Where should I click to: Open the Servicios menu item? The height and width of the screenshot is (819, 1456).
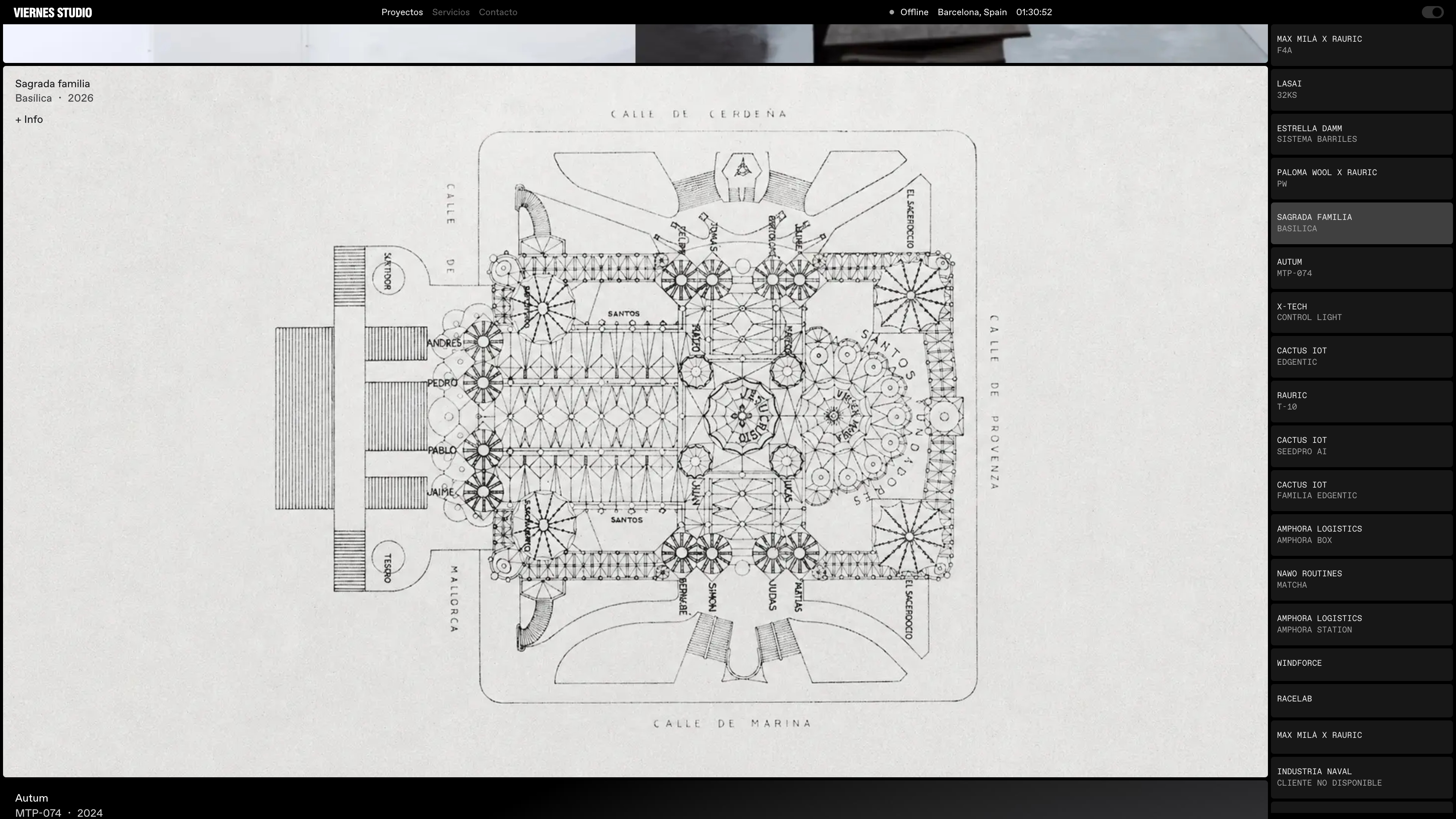450,13
